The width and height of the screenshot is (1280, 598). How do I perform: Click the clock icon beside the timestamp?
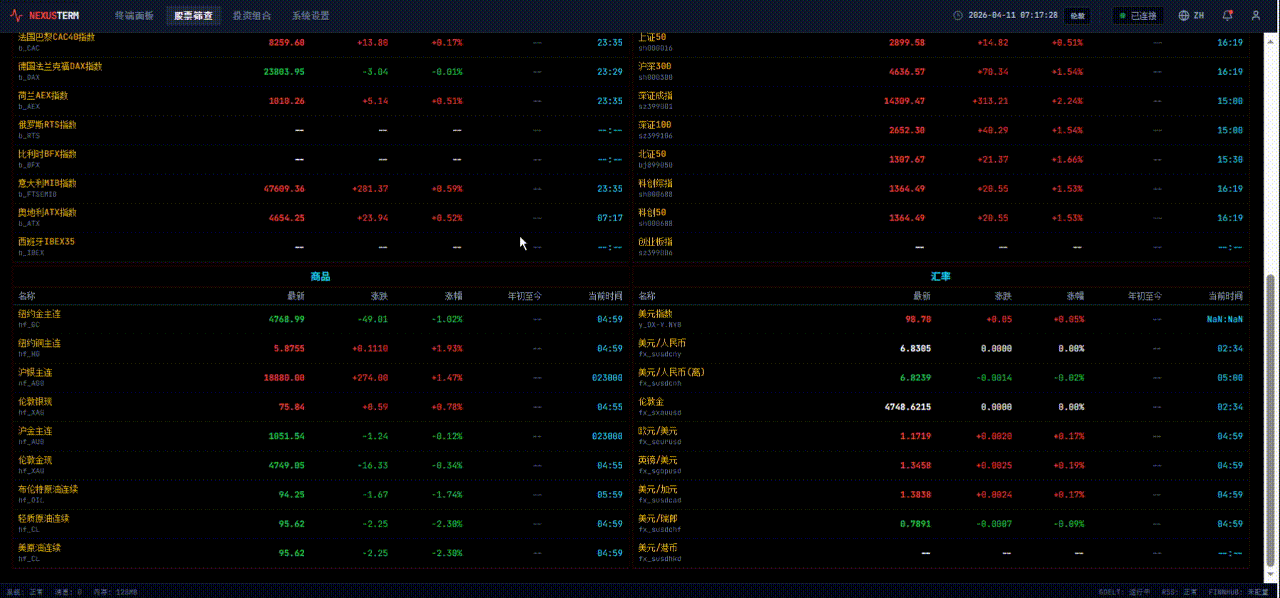point(958,16)
